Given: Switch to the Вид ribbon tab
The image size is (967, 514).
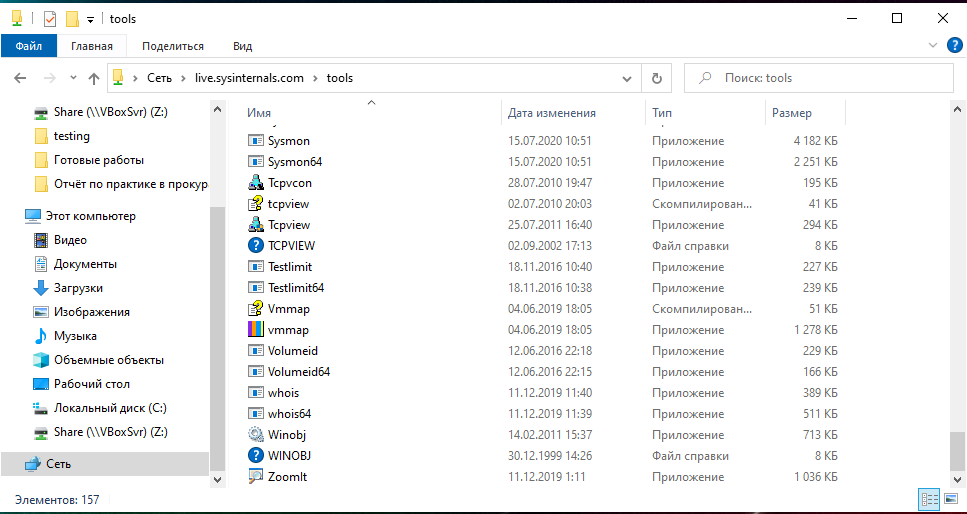Looking at the screenshot, I should (x=242, y=46).
